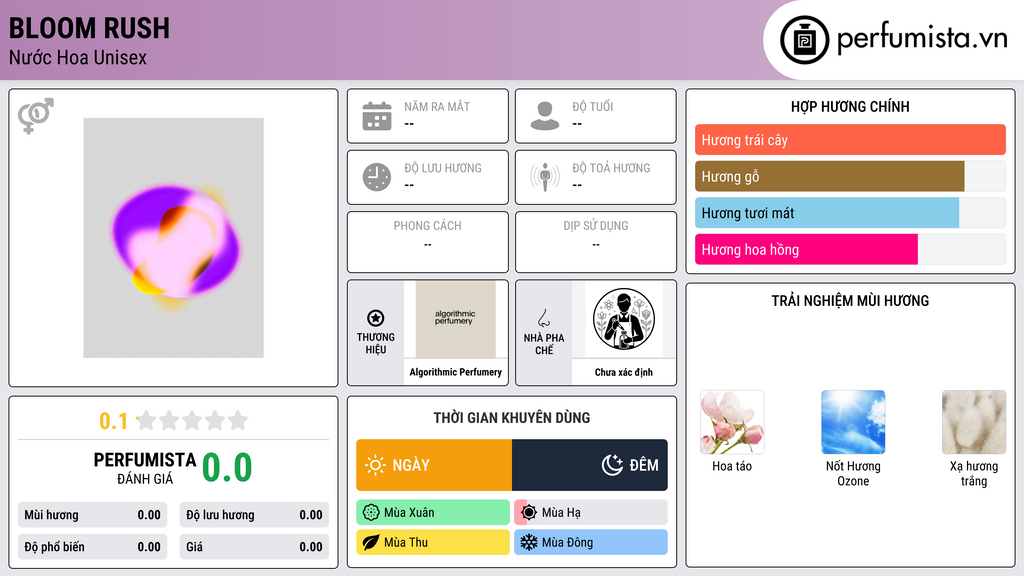Screen dimensions: 1024x576
Task: Open the Xạ hương trắng note thumbnail
Action: tap(974, 422)
